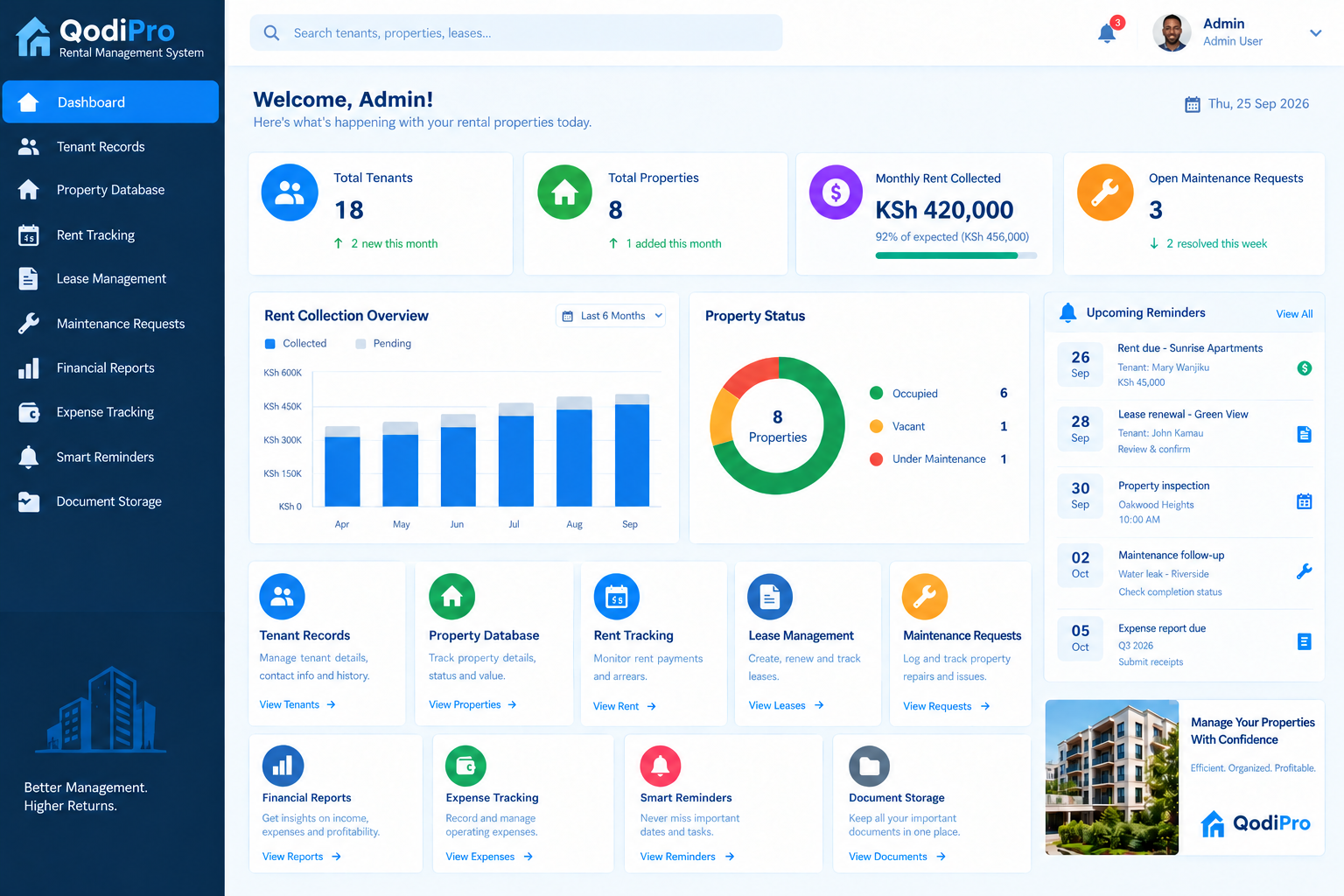The image size is (1344, 896).
Task: Toggle the Pending legend series
Action: pos(383,344)
